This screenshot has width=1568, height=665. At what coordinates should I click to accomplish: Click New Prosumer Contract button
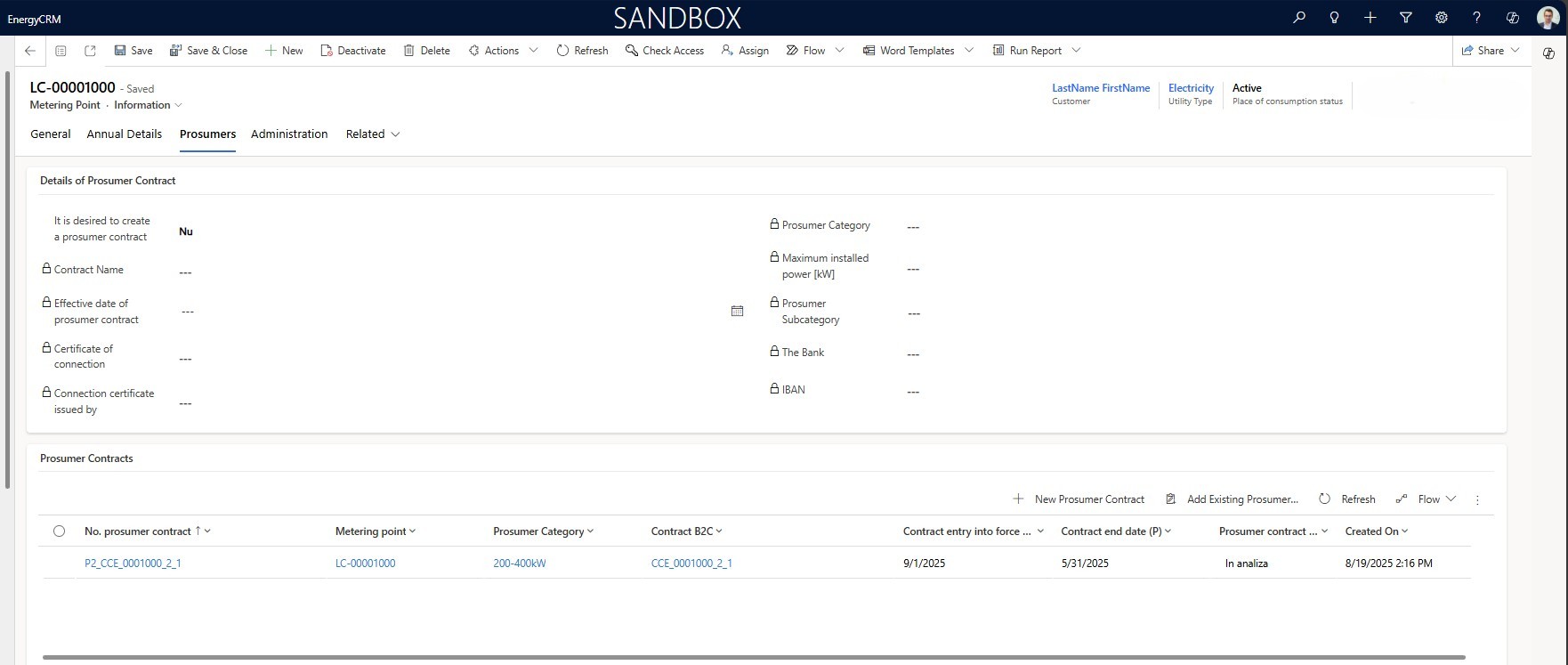pos(1079,499)
